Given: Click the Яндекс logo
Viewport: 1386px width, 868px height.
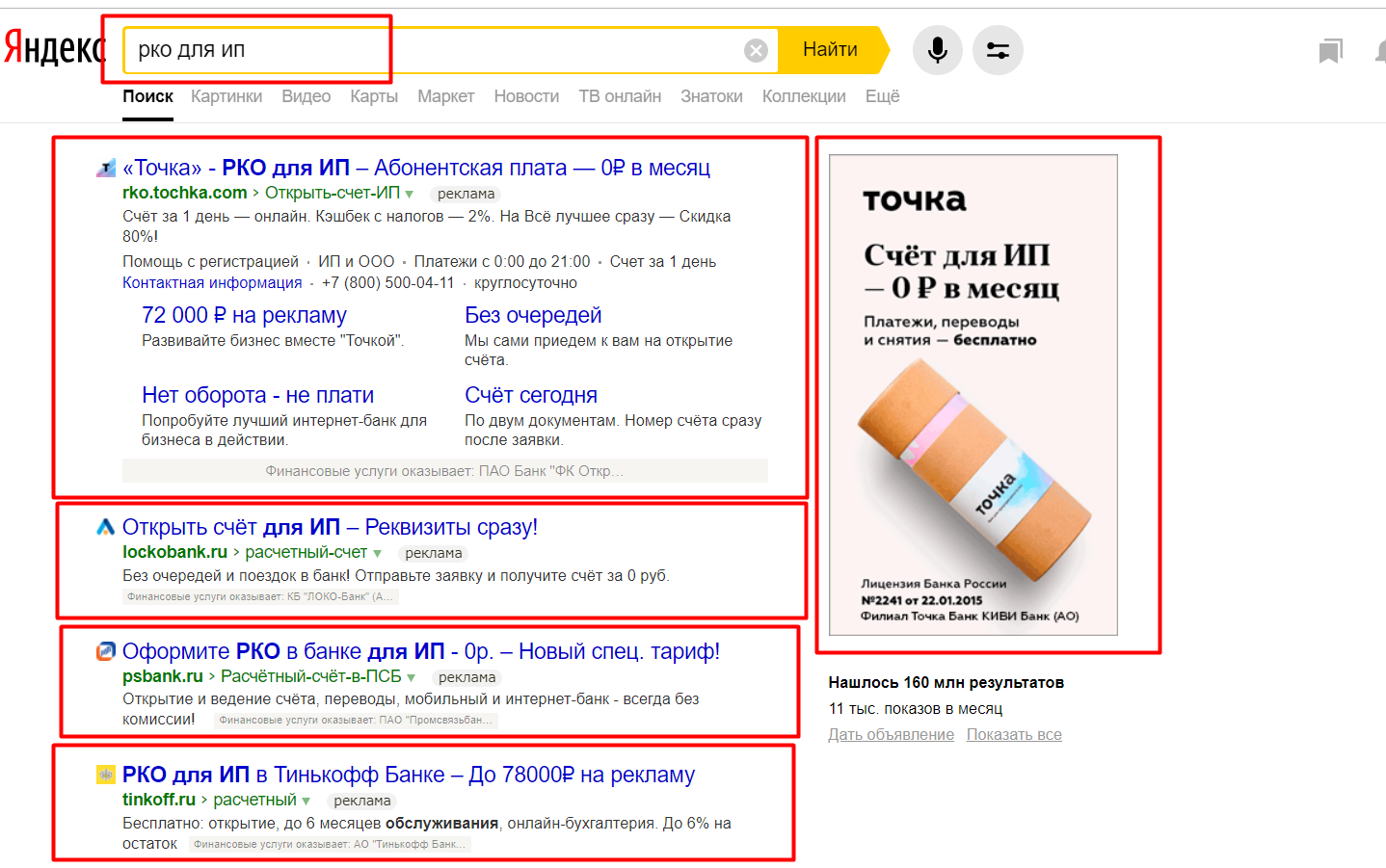Looking at the screenshot, I should pyautogui.click(x=55, y=48).
